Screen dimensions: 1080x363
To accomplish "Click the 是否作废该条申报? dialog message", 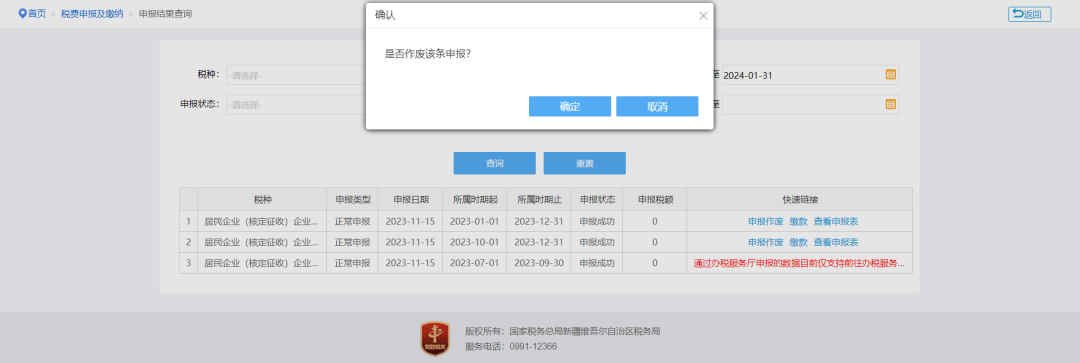I will pyautogui.click(x=427, y=53).
